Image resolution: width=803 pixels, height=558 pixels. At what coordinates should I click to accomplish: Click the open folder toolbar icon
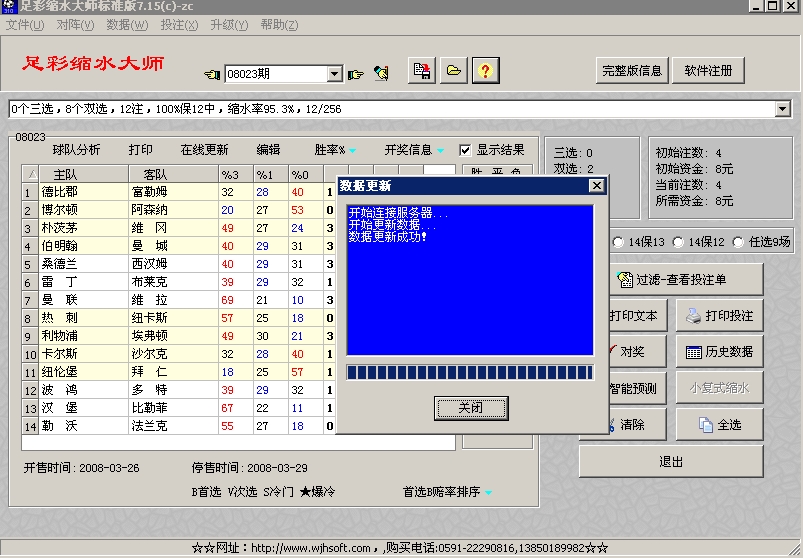coord(454,71)
